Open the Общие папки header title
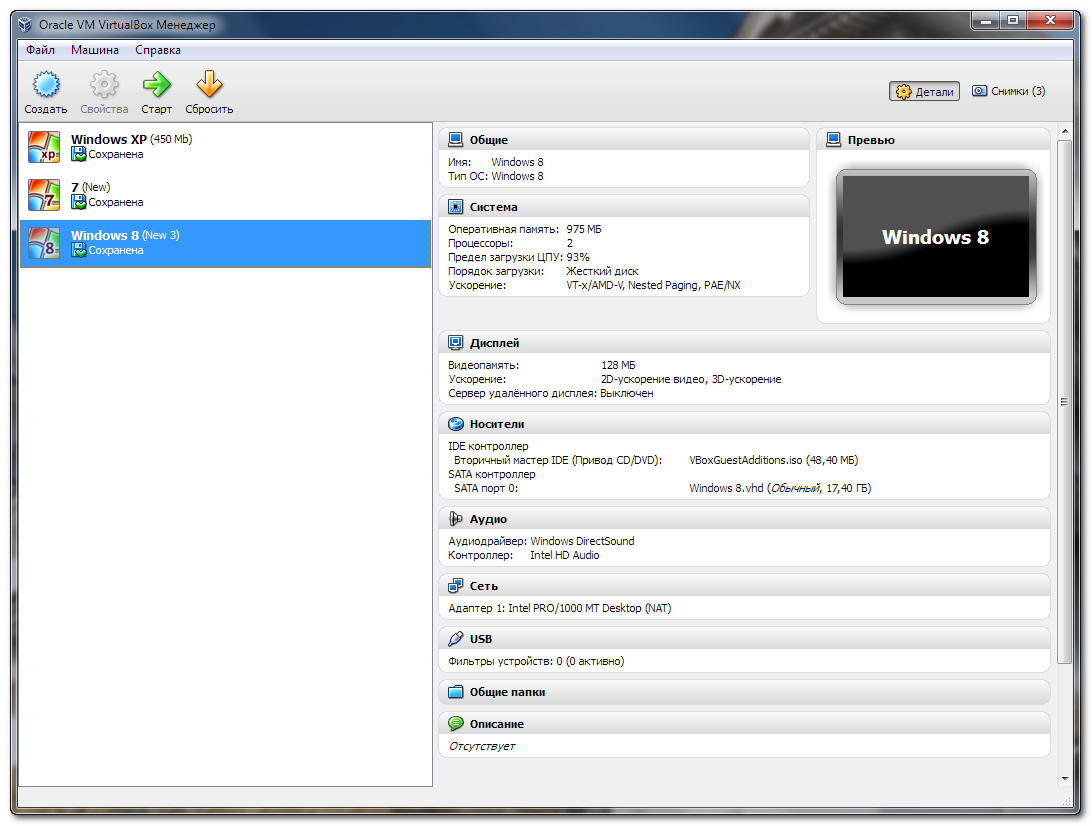 point(507,692)
